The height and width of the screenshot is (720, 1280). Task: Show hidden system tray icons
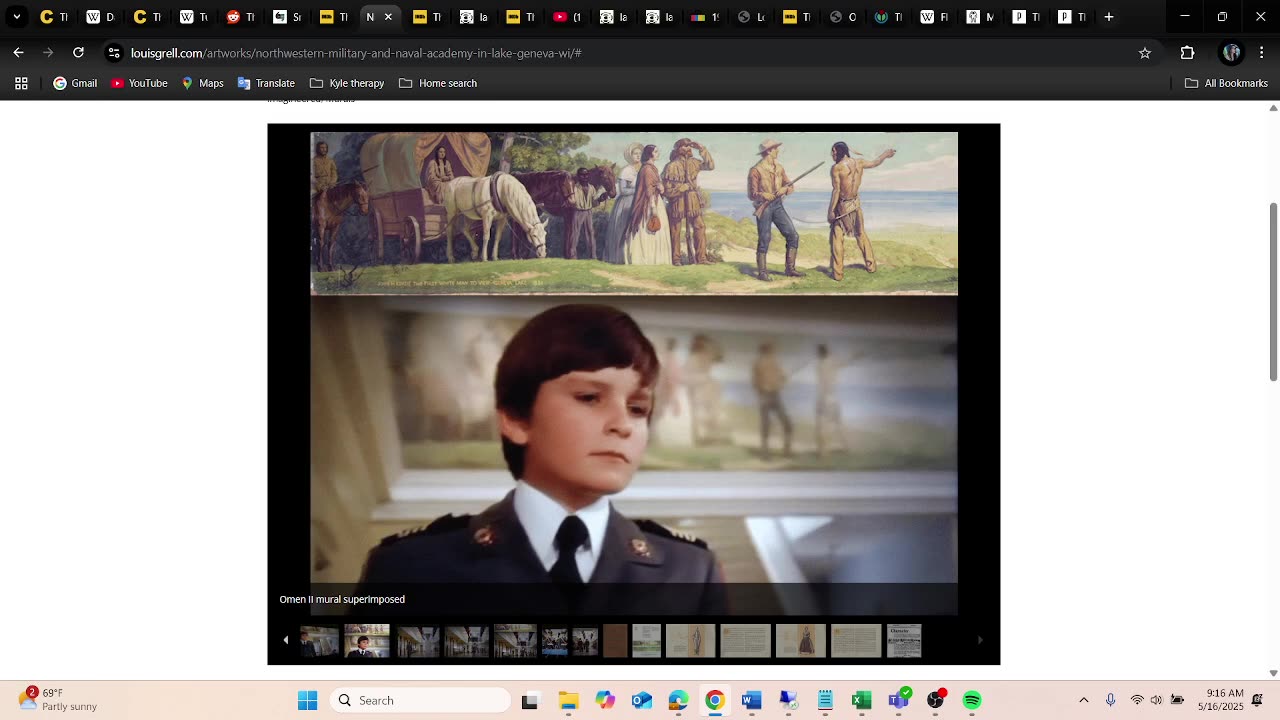coord(1084,700)
